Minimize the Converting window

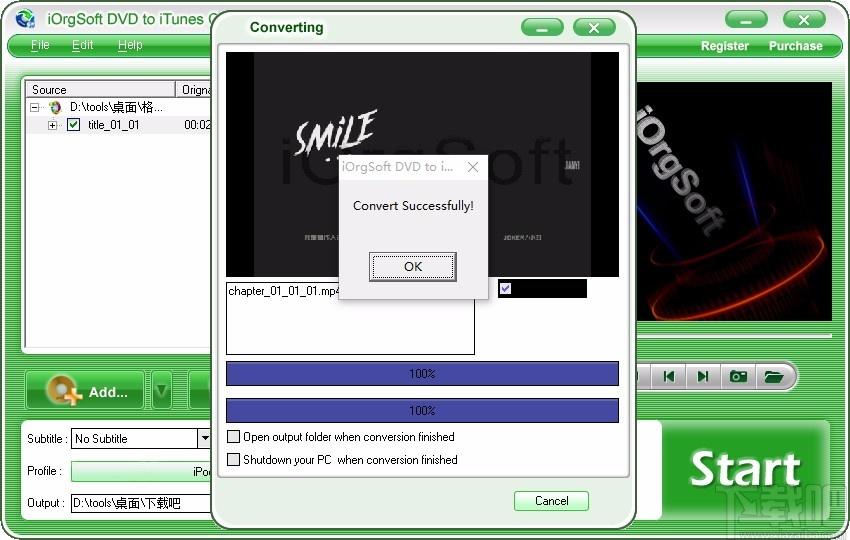click(542, 28)
